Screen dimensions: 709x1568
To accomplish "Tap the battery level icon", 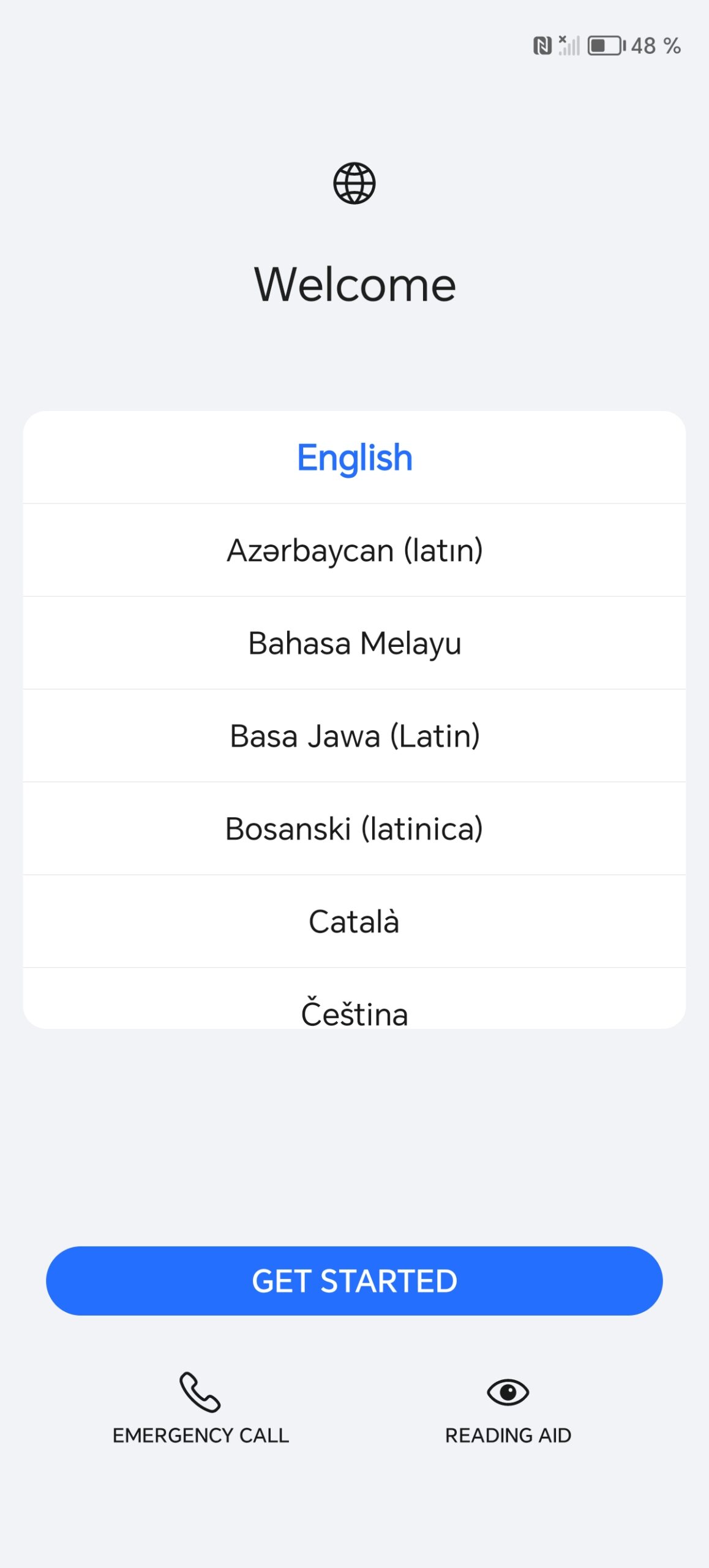I will point(606,46).
